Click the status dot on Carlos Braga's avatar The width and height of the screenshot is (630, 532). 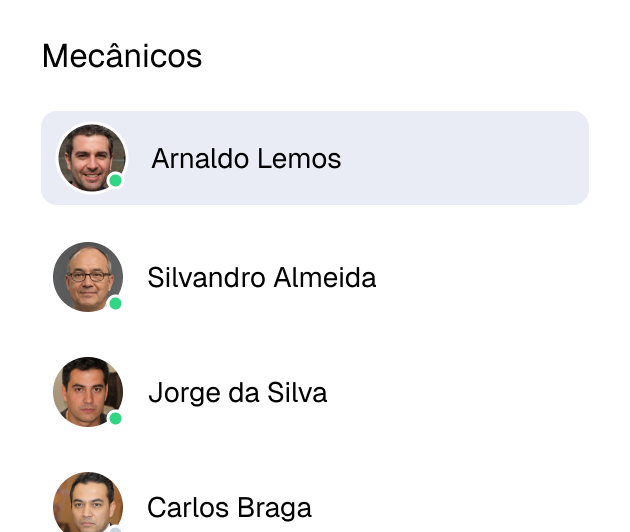(x=115, y=528)
